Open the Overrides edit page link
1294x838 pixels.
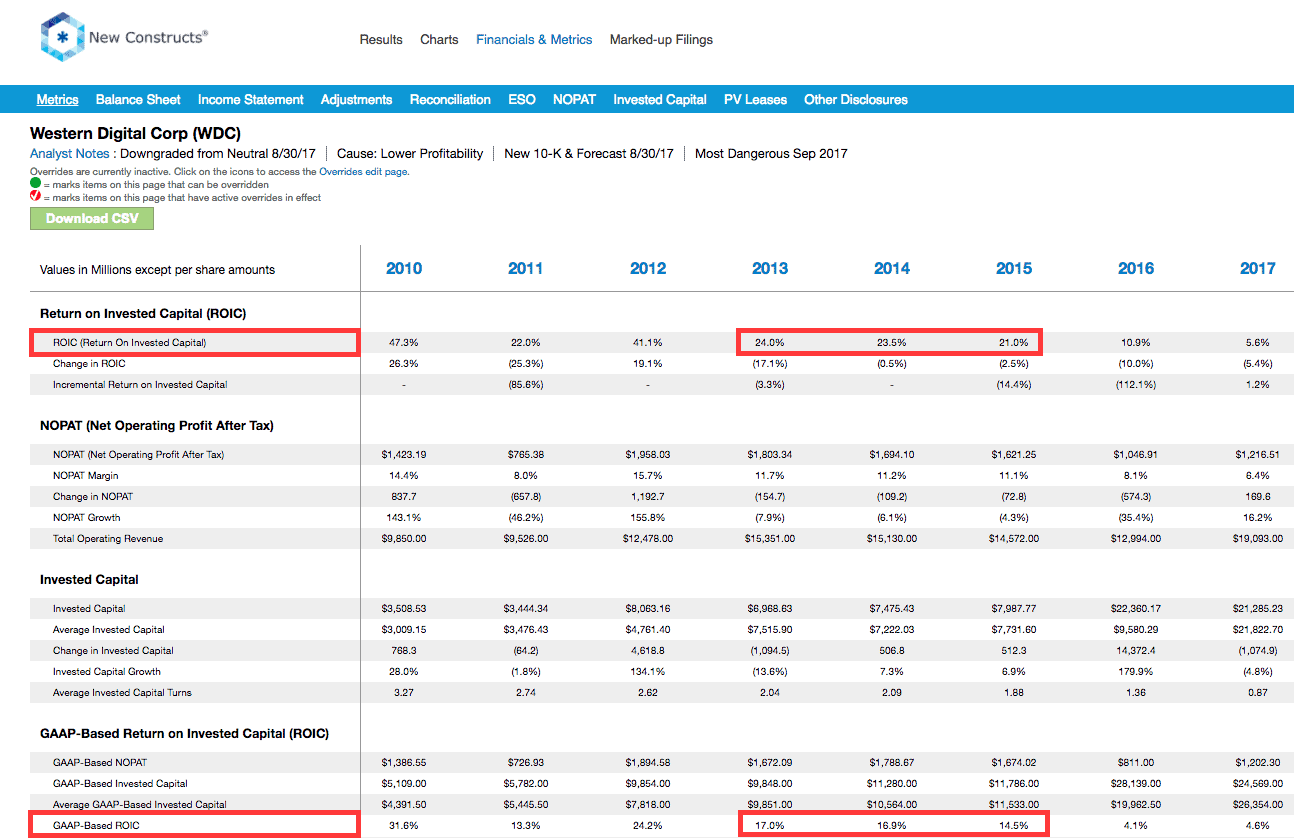coord(363,172)
